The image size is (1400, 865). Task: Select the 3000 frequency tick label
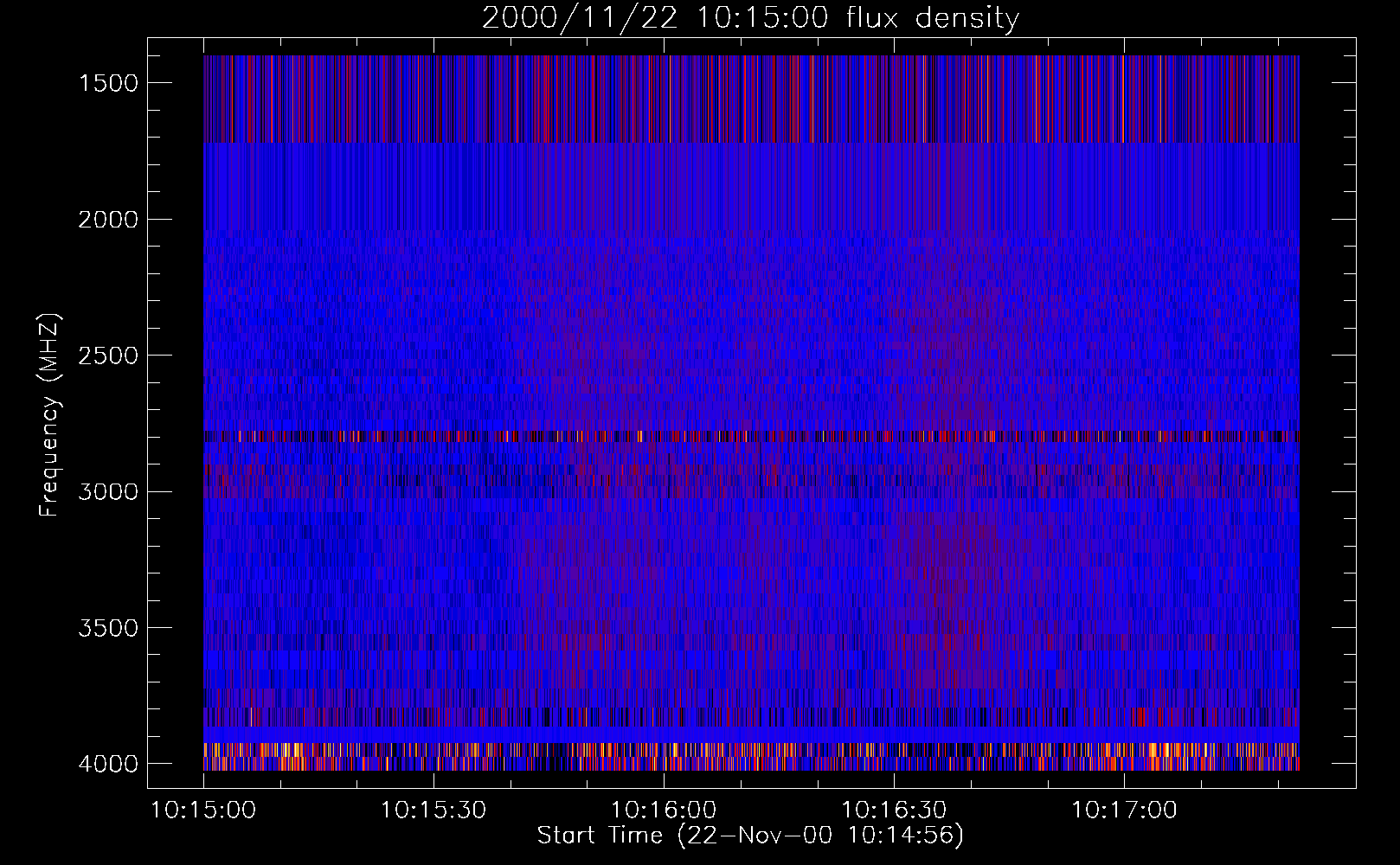108,492
